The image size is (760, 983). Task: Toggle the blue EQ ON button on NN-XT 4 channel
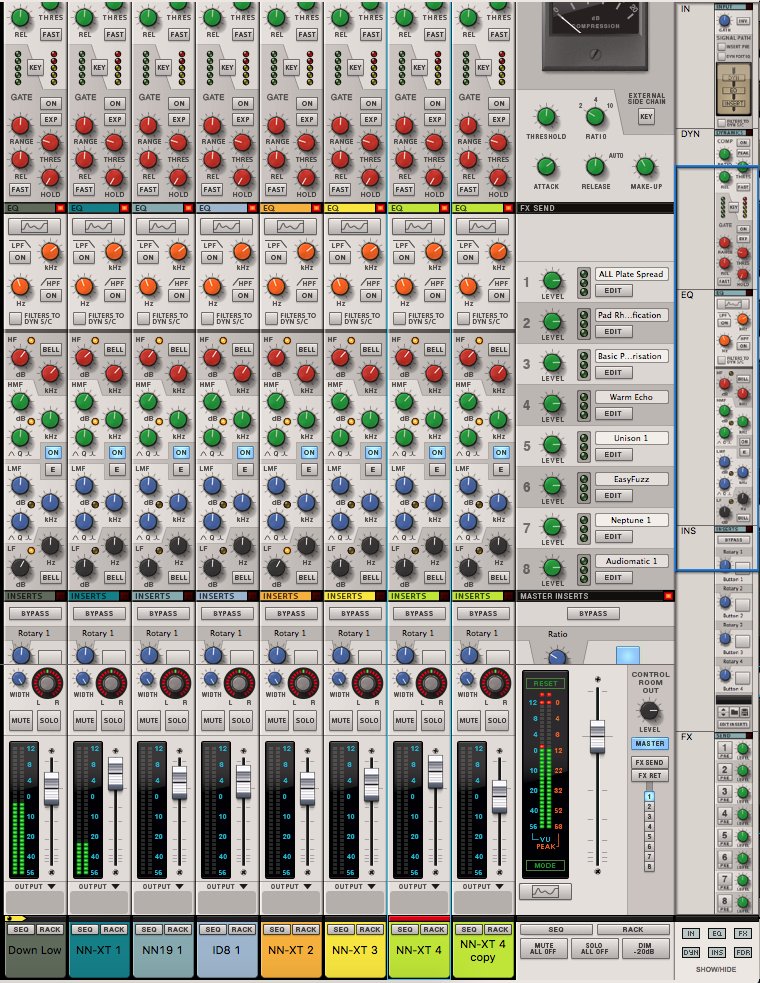436,452
